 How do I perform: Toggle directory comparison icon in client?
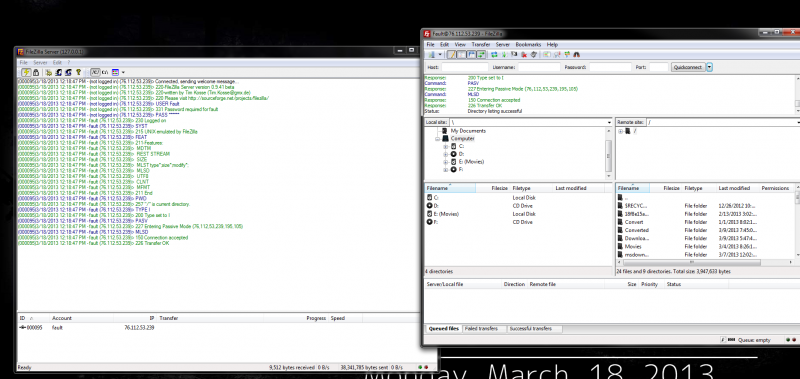point(557,55)
